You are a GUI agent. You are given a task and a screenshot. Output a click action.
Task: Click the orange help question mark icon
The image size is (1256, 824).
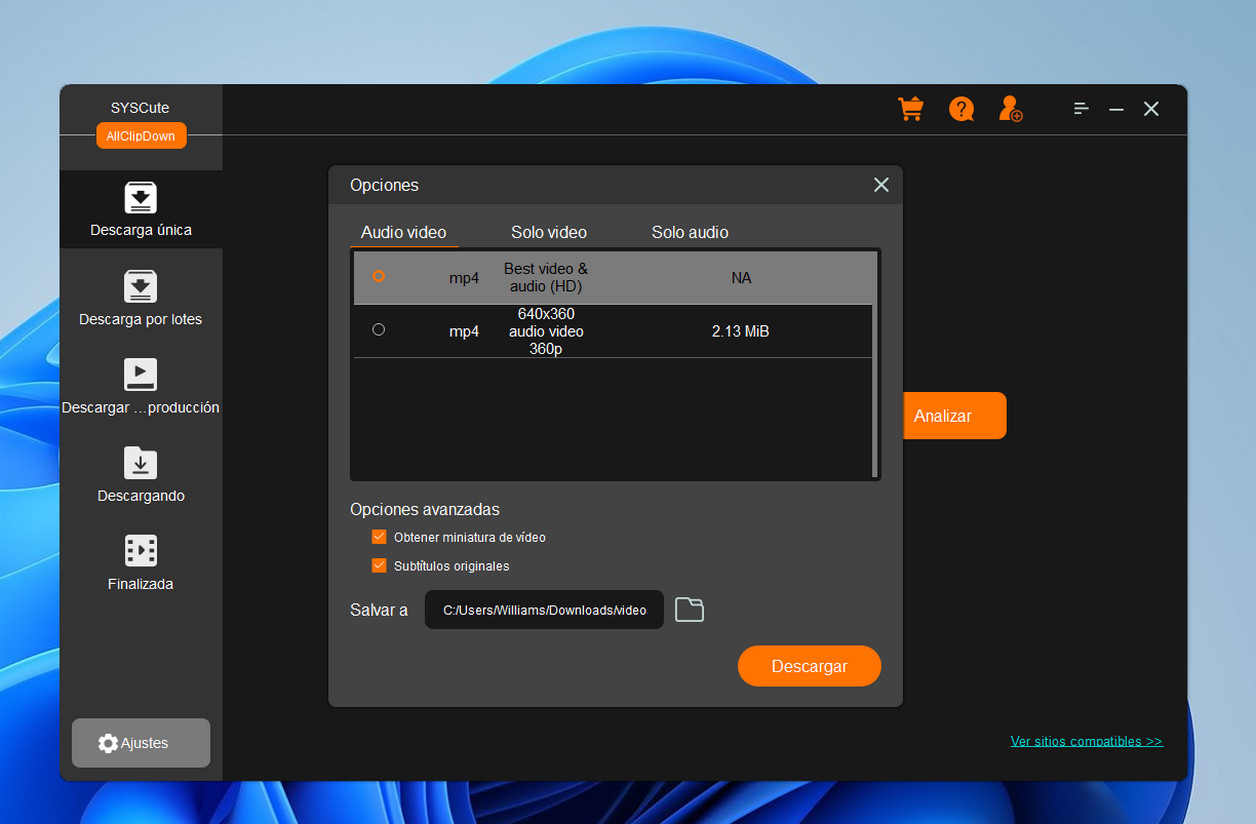pos(961,109)
